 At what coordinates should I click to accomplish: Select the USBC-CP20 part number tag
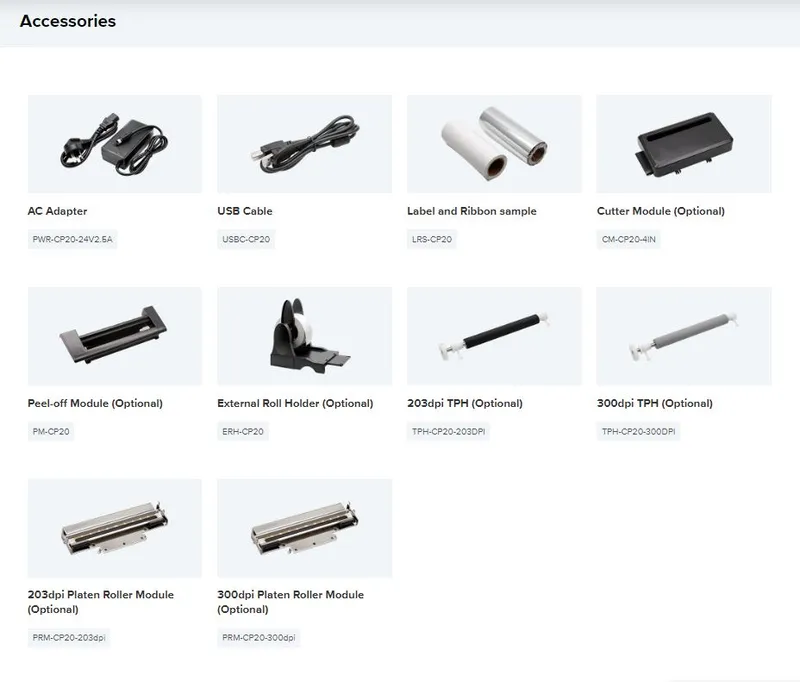pos(246,239)
